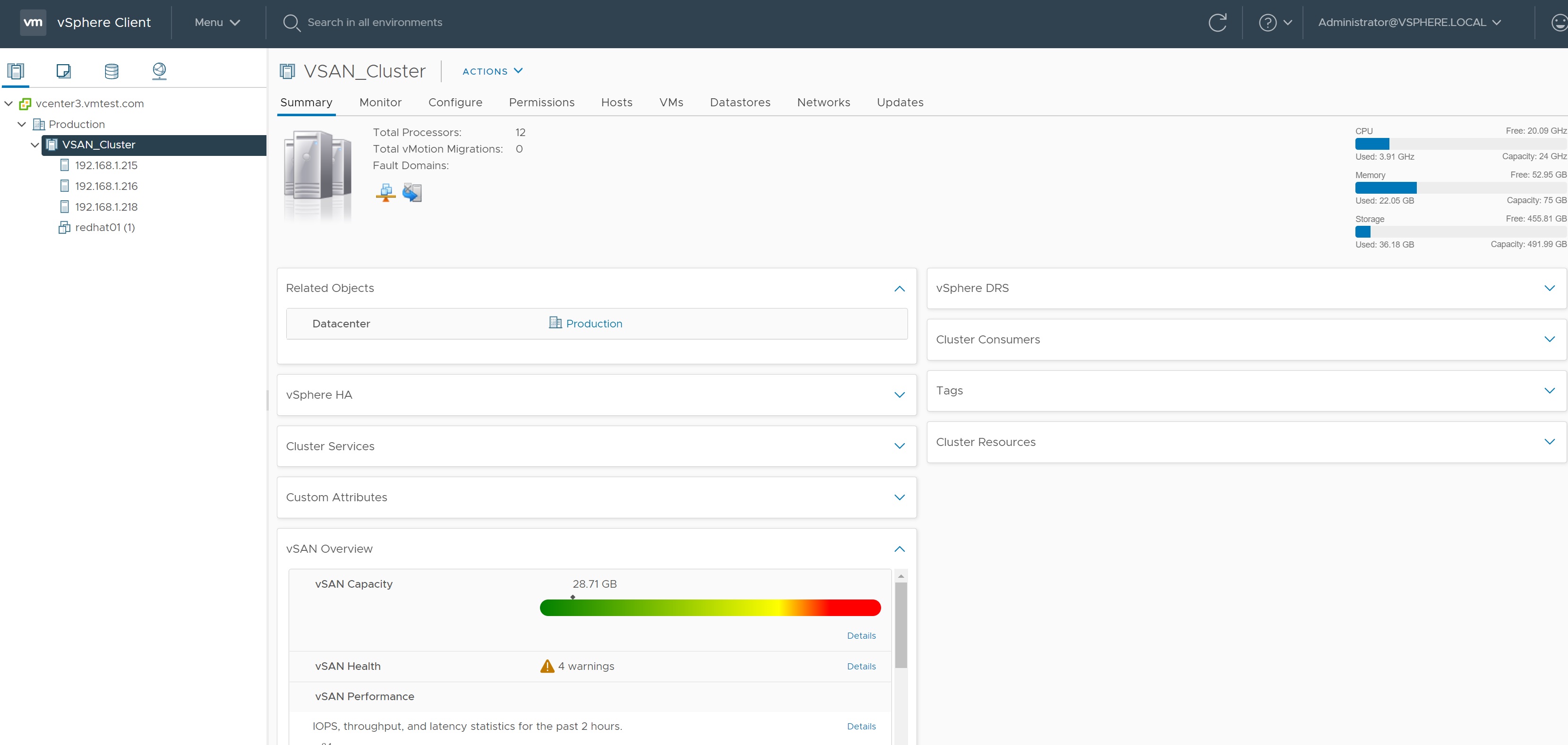Open the help question mark icon
The height and width of the screenshot is (745, 1568).
click(x=1268, y=23)
